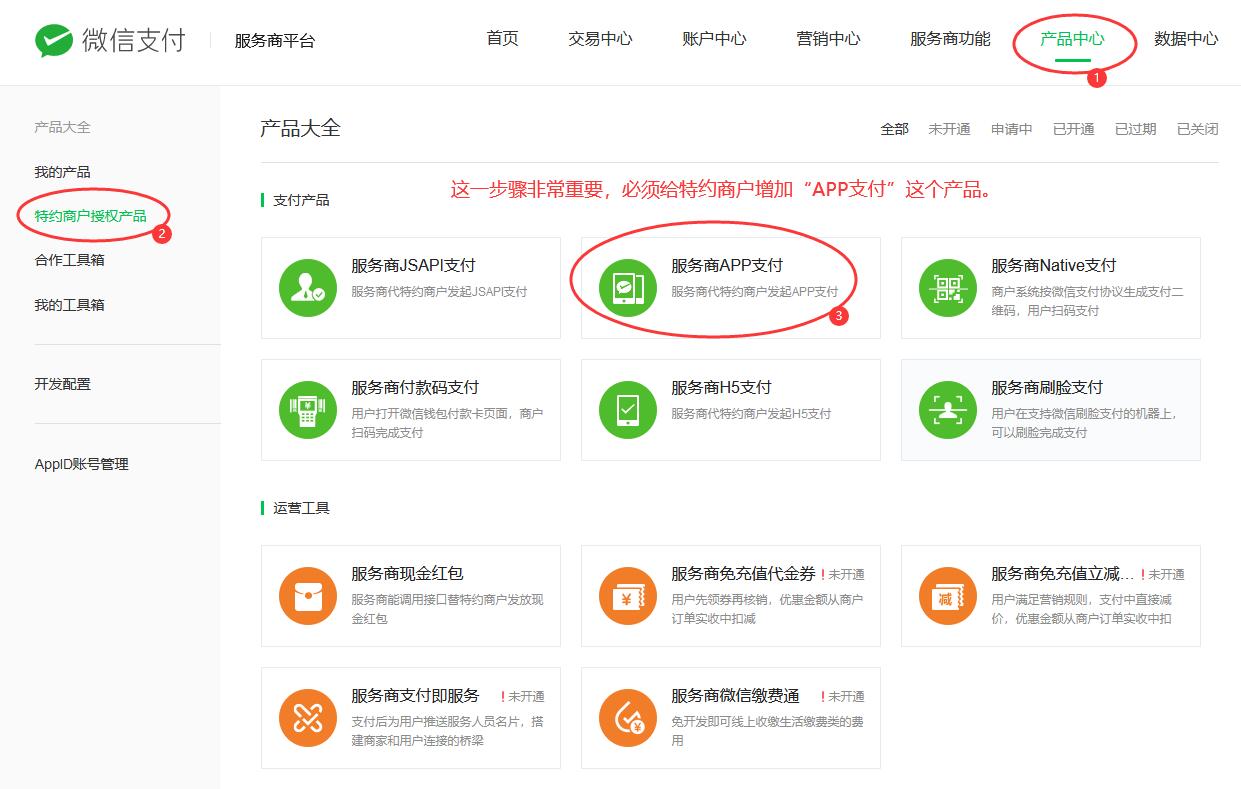
Task: Show 全部 products filter
Action: (894, 129)
